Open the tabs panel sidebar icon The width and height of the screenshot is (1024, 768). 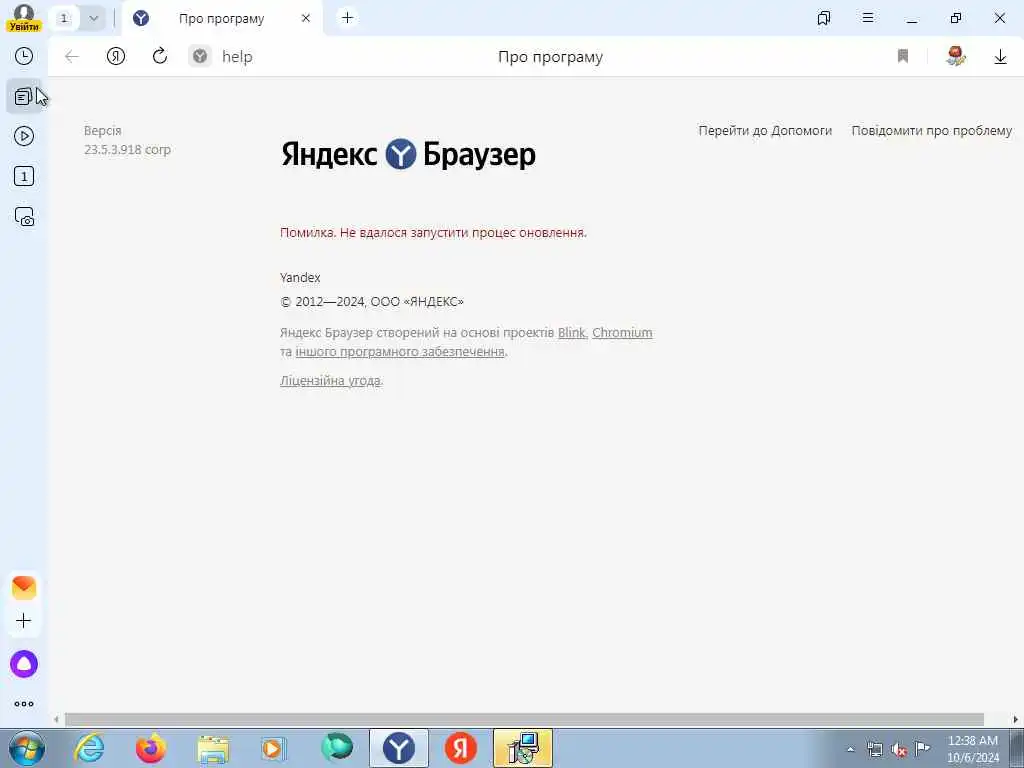24,97
